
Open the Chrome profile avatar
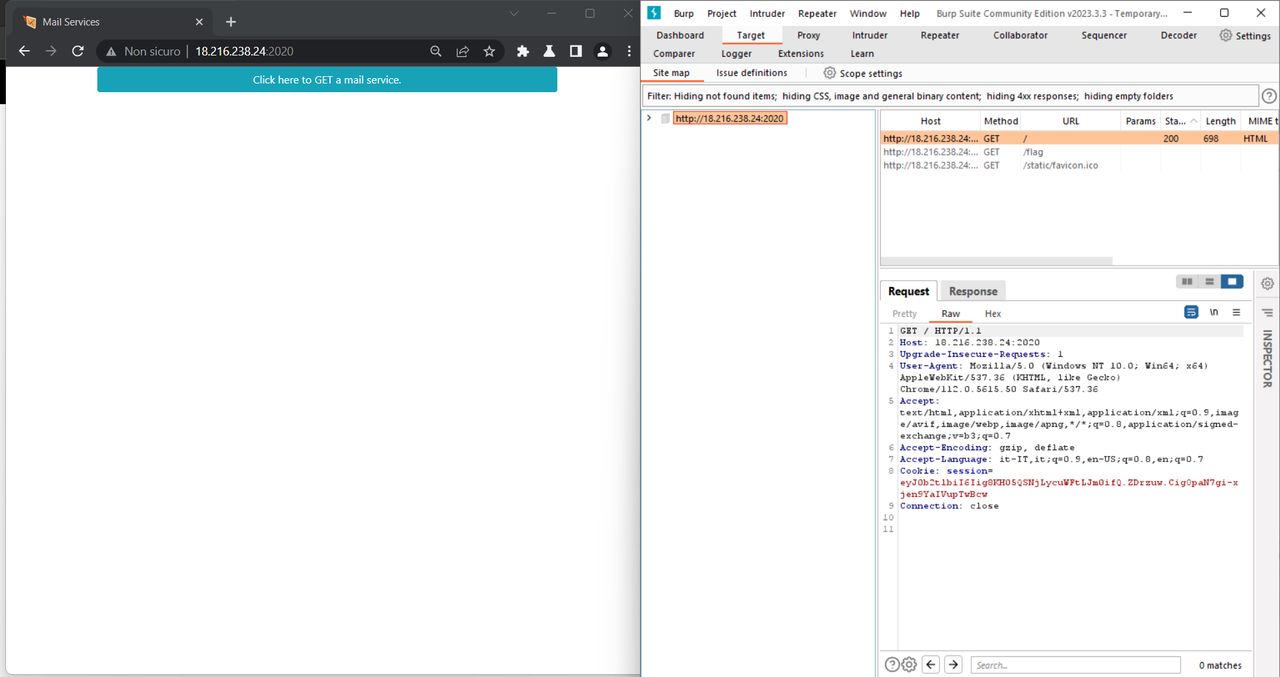click(x=602, y=51)
